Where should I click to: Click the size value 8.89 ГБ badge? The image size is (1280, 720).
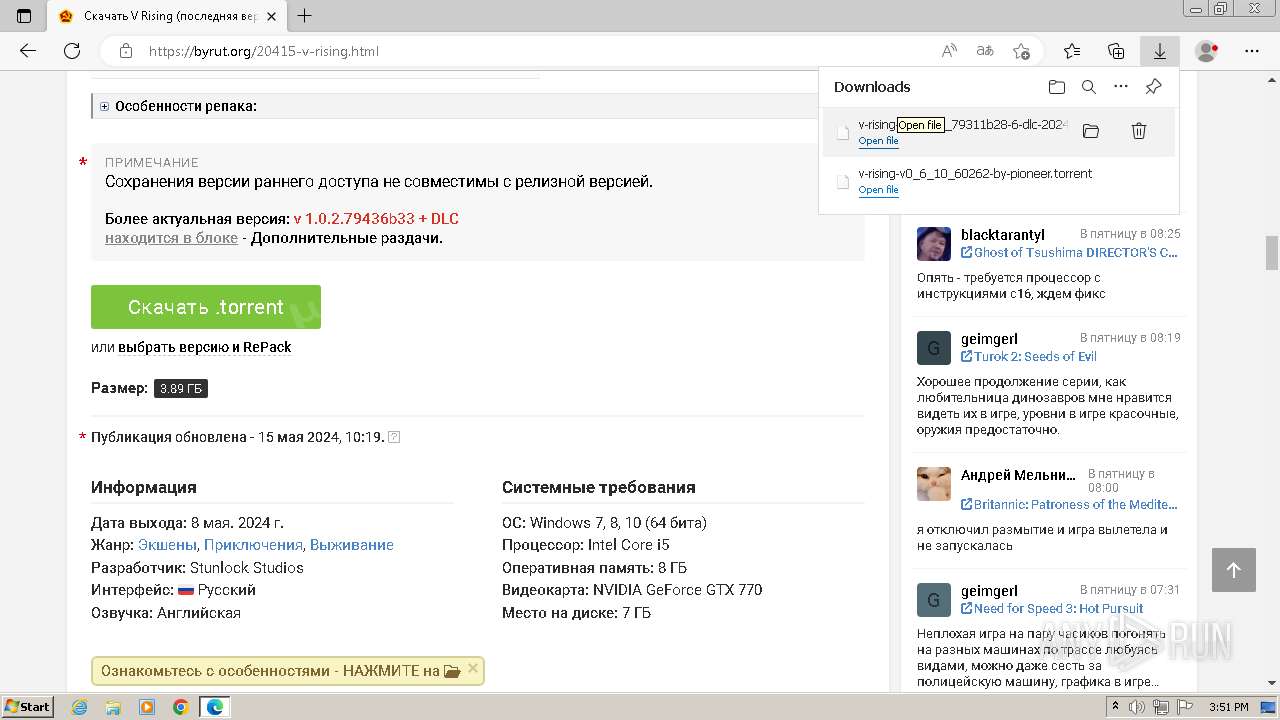tap(181, 388)
